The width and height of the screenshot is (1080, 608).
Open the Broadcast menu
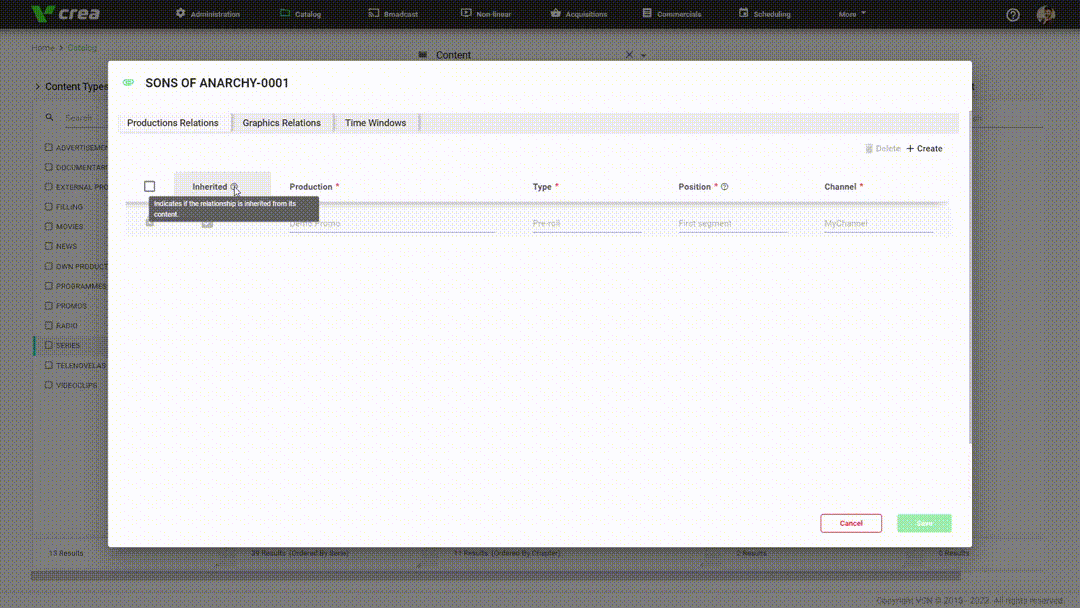[393, 14]
